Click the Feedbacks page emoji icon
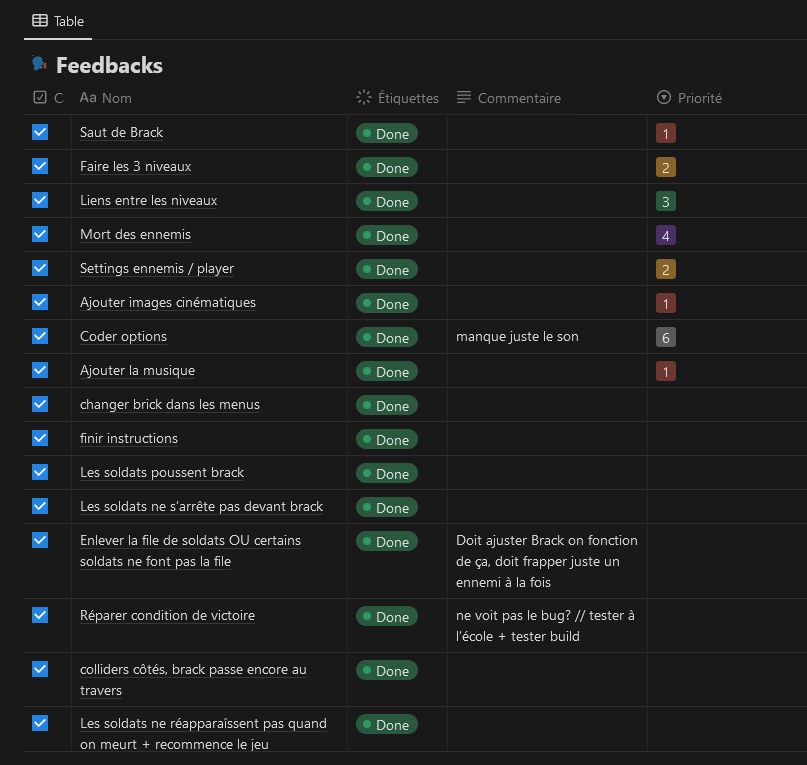Viewport: 807px width, 765px height. tap(40, 65)
